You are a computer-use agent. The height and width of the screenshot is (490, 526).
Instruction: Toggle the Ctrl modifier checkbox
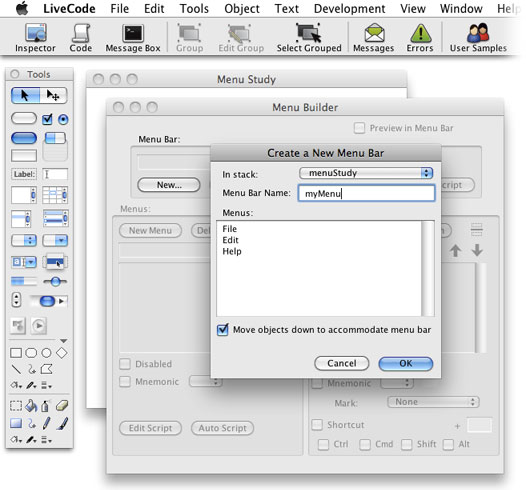[x=323, y=444]
